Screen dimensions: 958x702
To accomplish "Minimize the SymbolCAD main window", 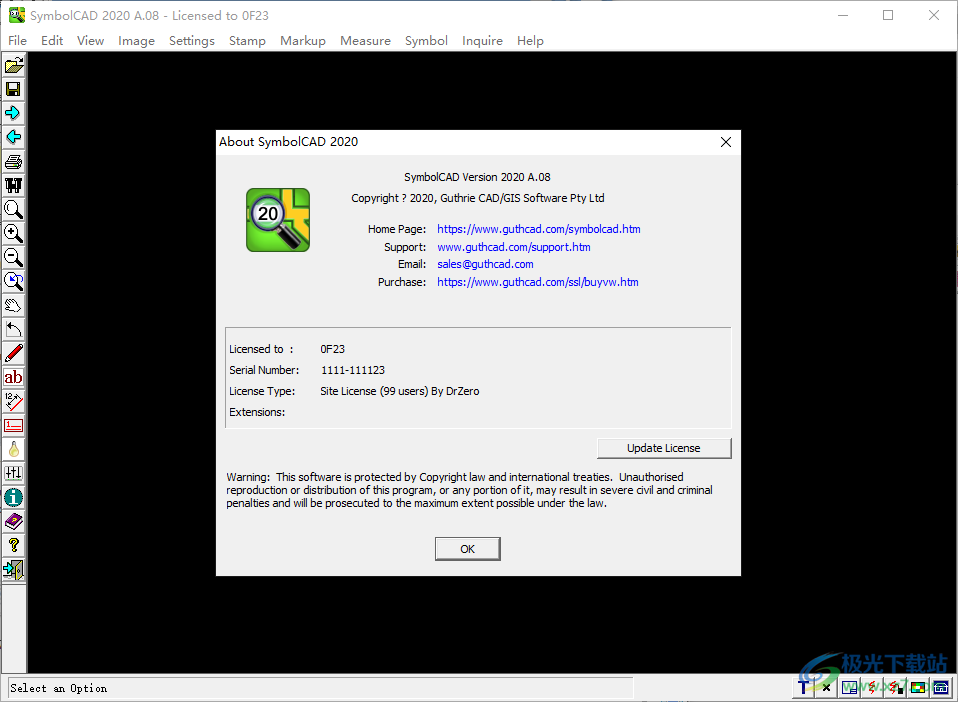I will (x=843, y=15).
